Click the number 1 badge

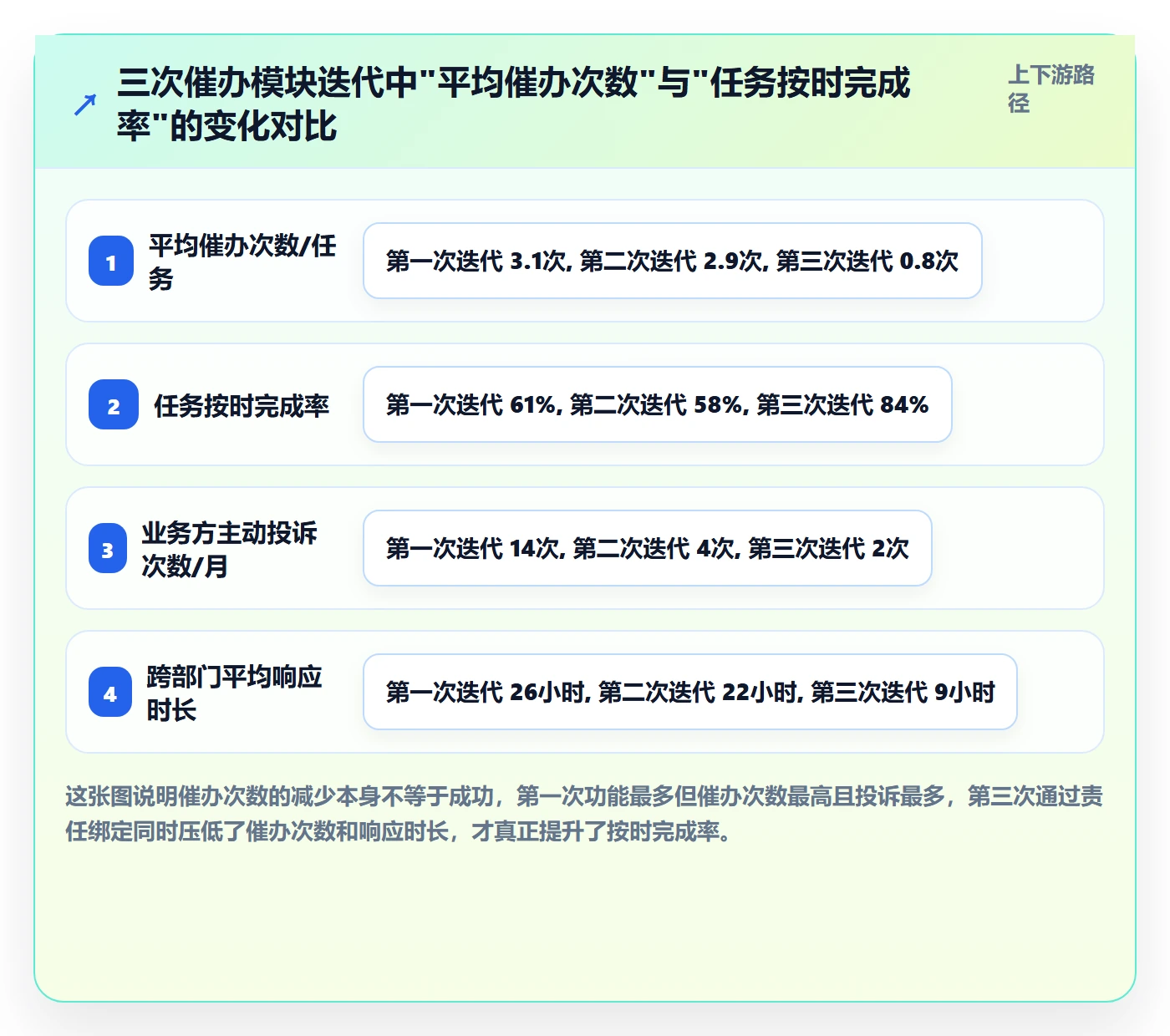111,261
